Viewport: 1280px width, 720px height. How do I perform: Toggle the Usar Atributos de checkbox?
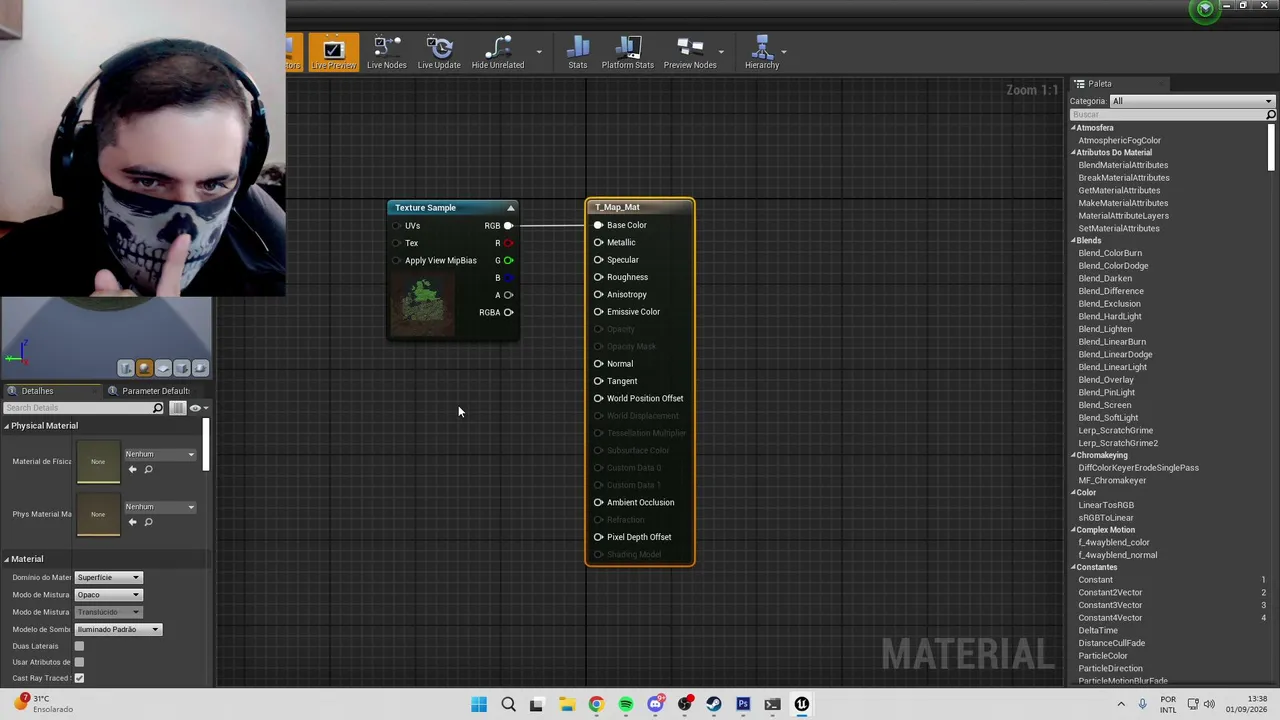[x=79, y=662]
